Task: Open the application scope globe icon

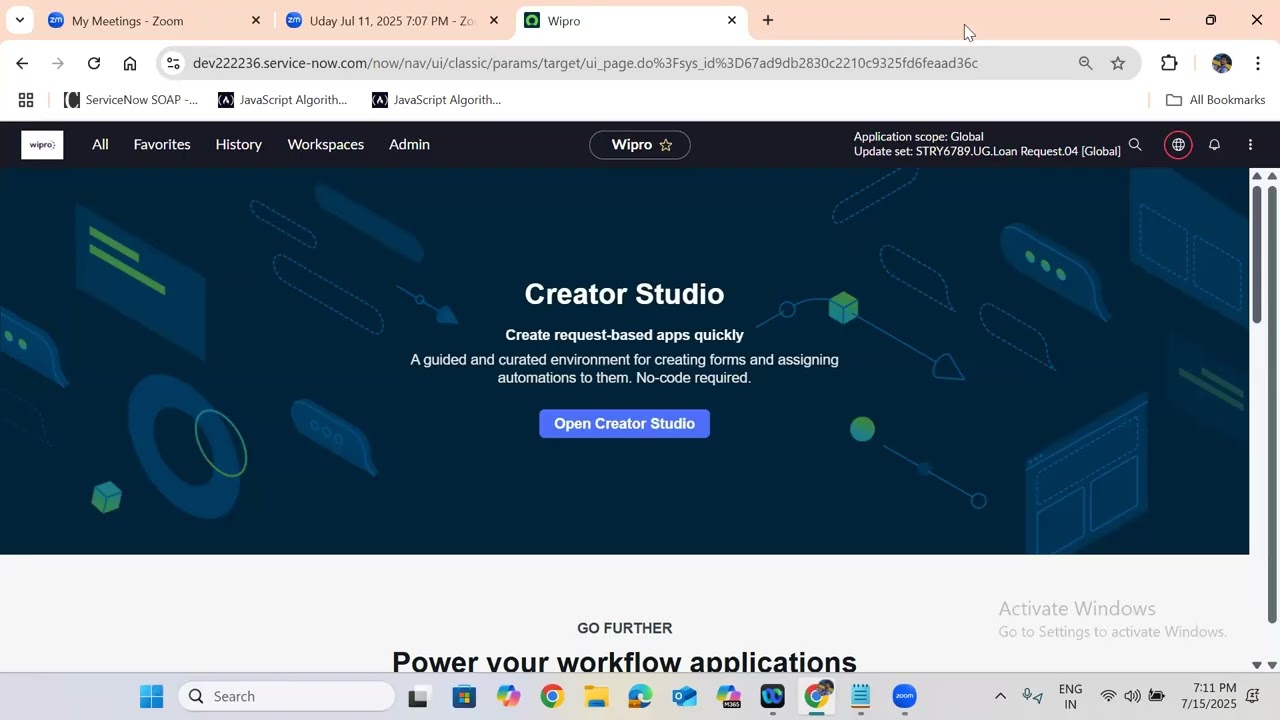Action: (1179, 145)
